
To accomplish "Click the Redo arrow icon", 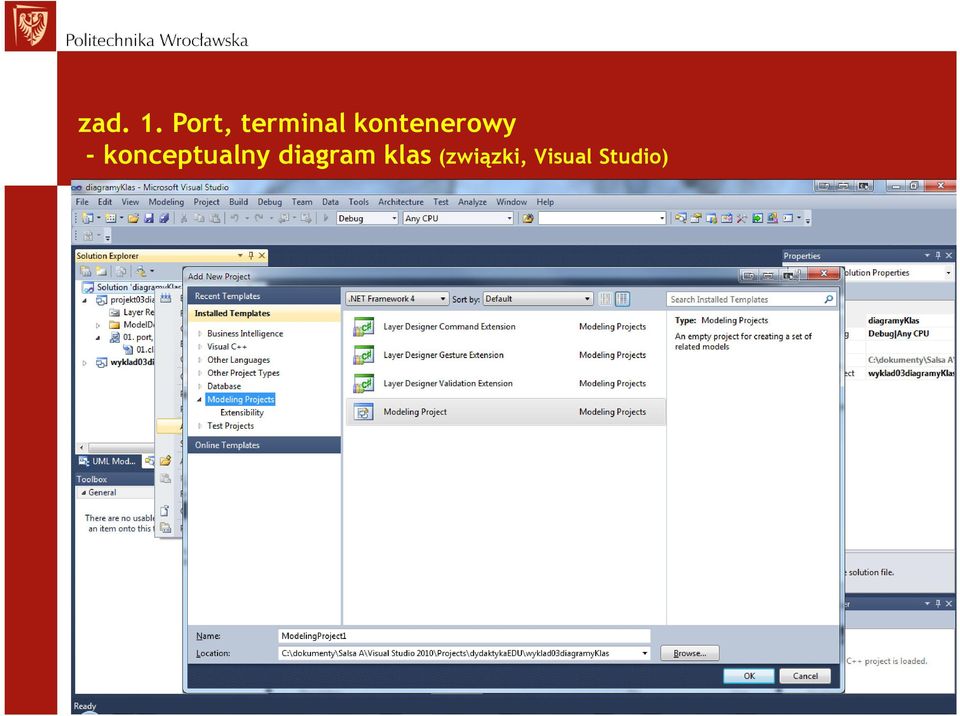I will [259, 219].
